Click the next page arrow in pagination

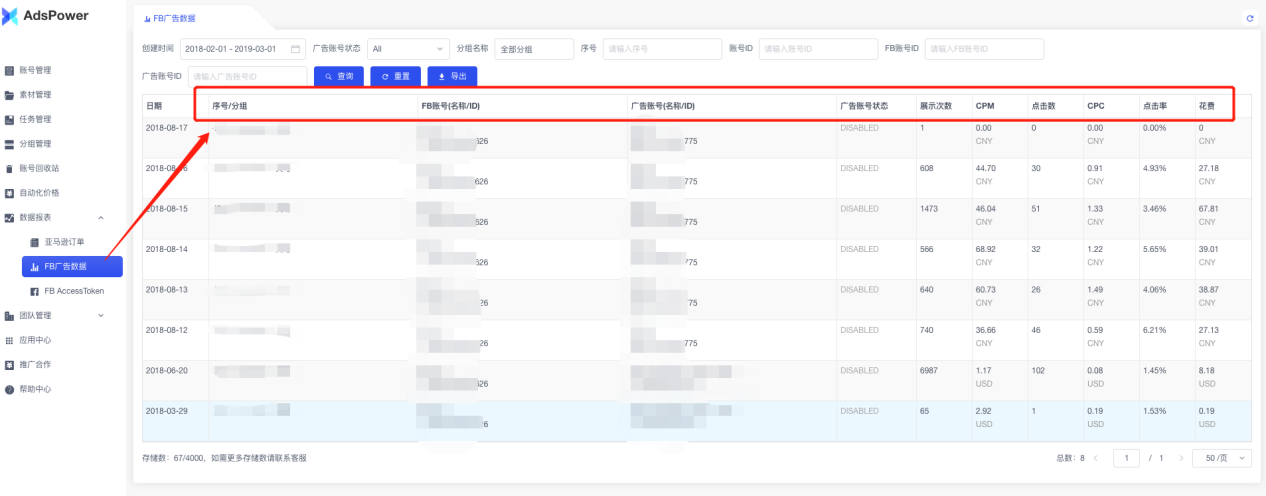click(1181, 458)
